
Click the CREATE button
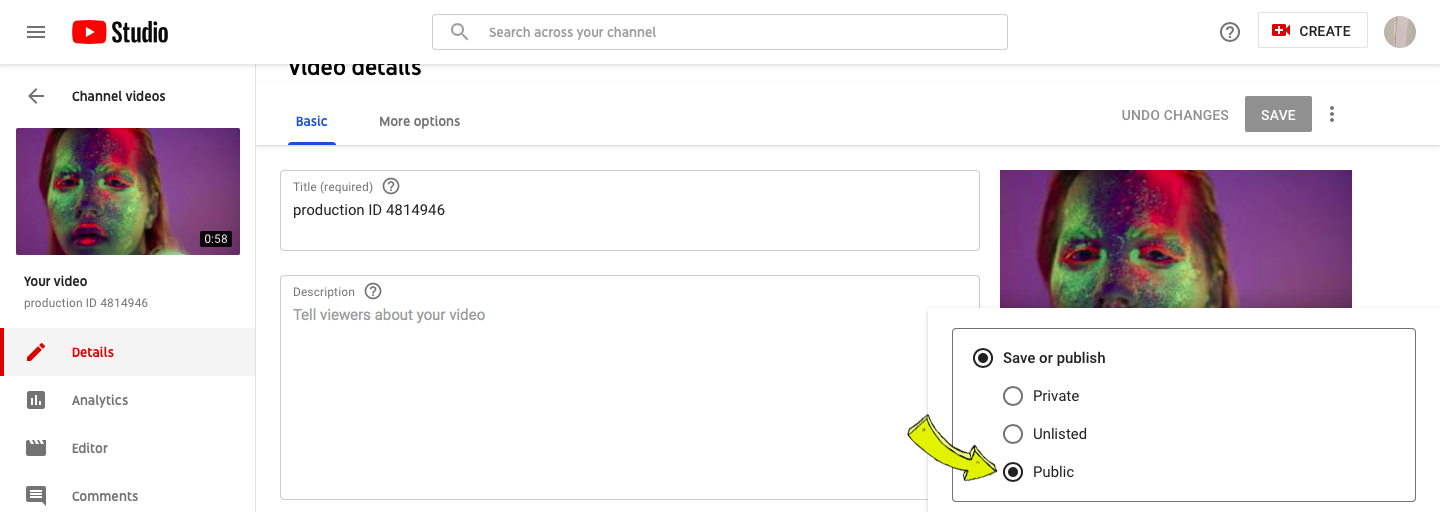1312,31
